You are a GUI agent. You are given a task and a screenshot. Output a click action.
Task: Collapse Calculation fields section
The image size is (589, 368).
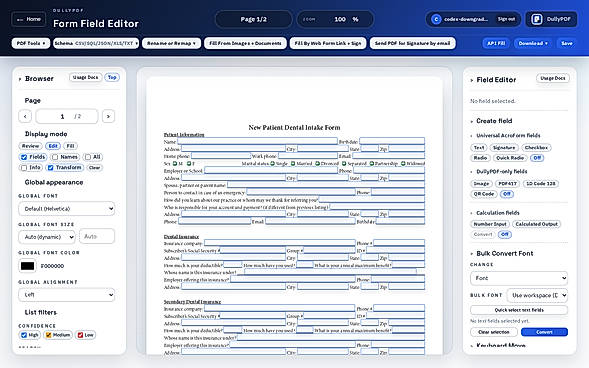point(472,213)
